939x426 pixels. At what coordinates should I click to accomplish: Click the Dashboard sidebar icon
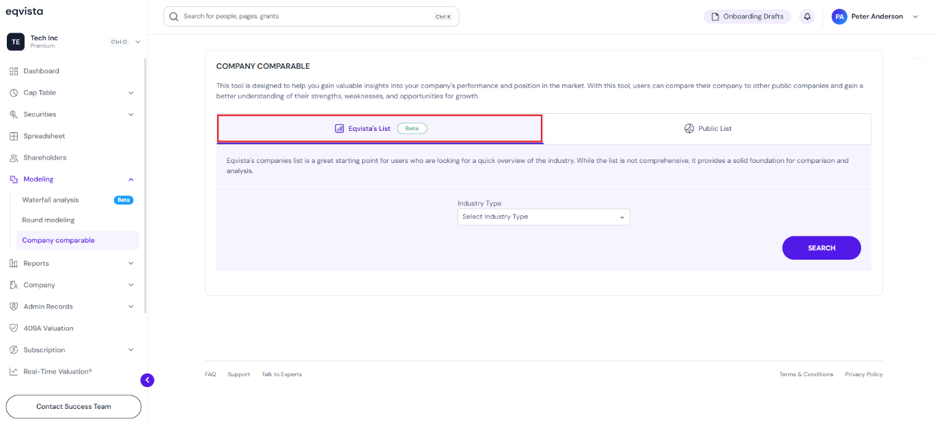(14, 71)
